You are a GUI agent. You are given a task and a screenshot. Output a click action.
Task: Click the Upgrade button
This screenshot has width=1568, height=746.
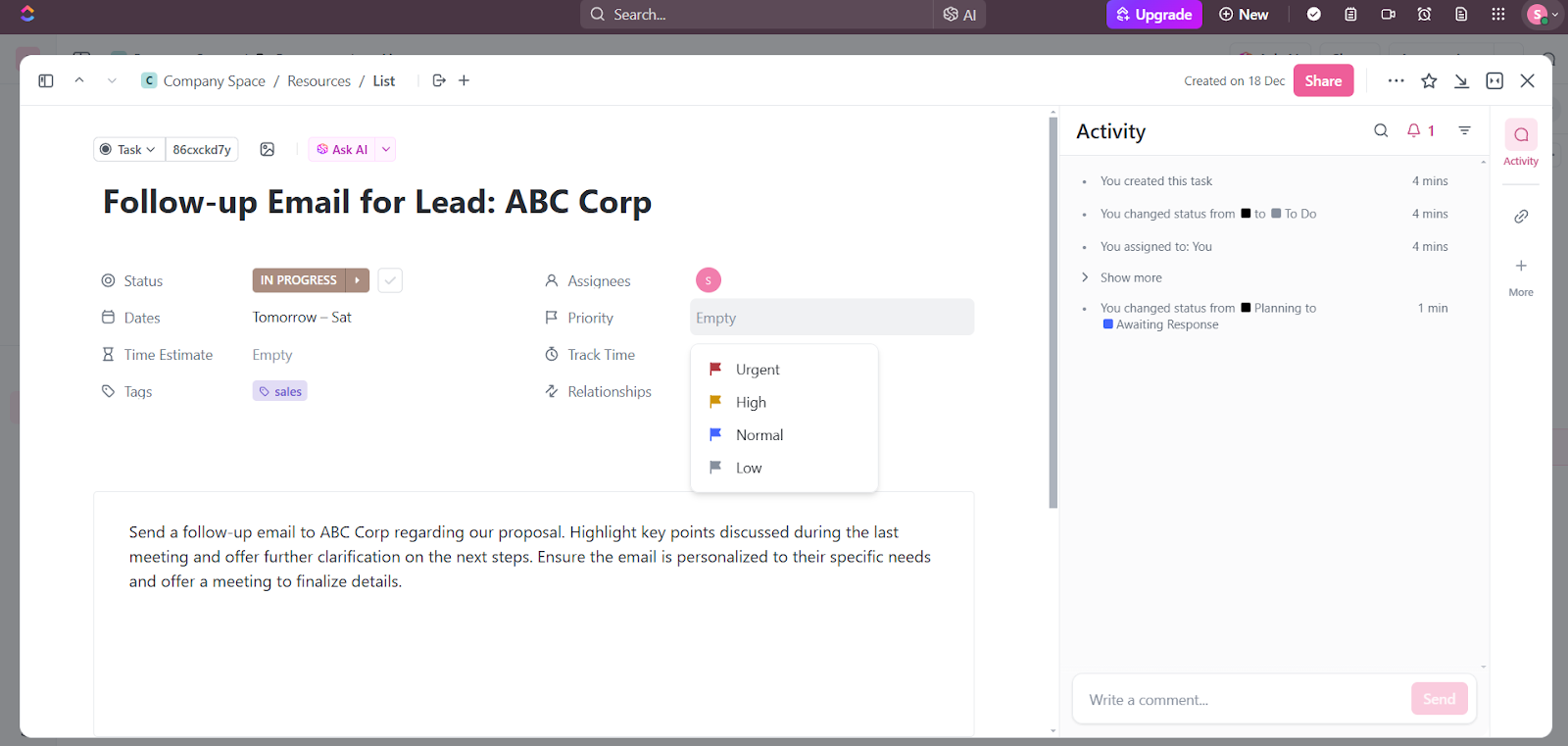click(1154, 15)
